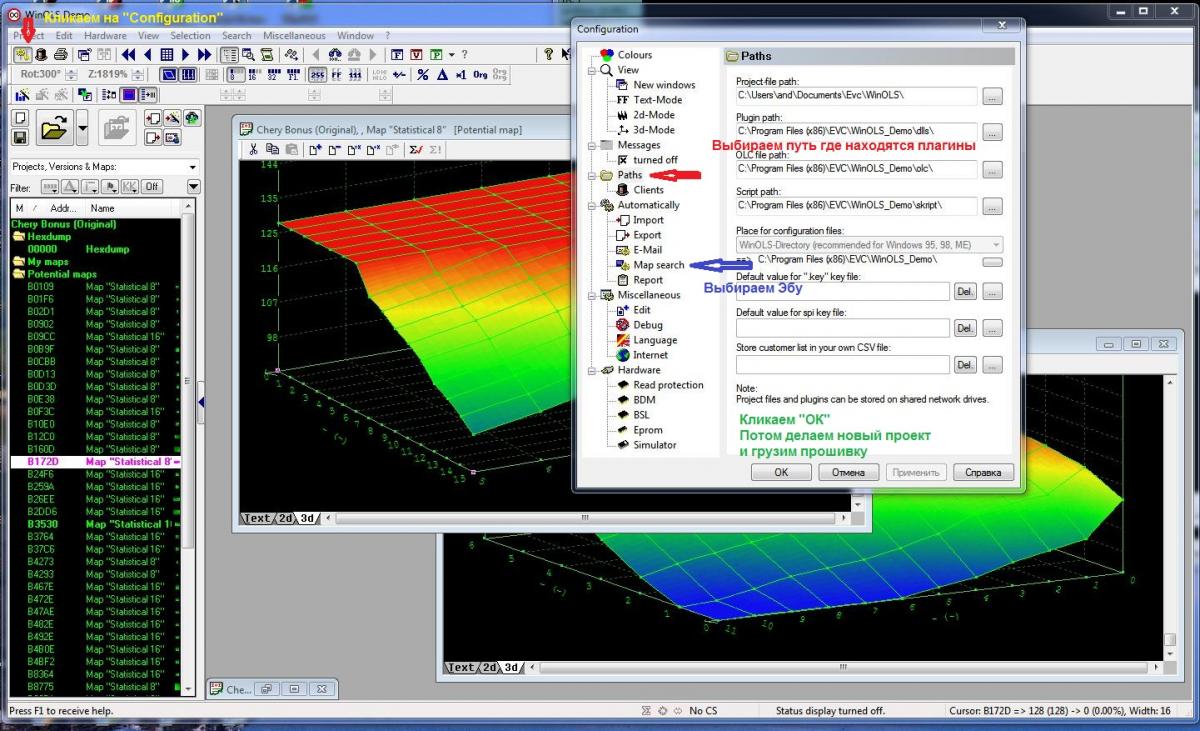Viewport: 1200px width, 731px height.
Task: Switch to the 2d tab in map window
Action: [x=286, y=518]
